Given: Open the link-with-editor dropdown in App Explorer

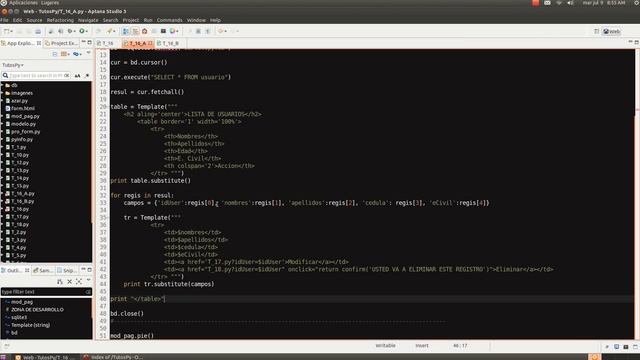Looking at the screenshot, I should point(81,54).
